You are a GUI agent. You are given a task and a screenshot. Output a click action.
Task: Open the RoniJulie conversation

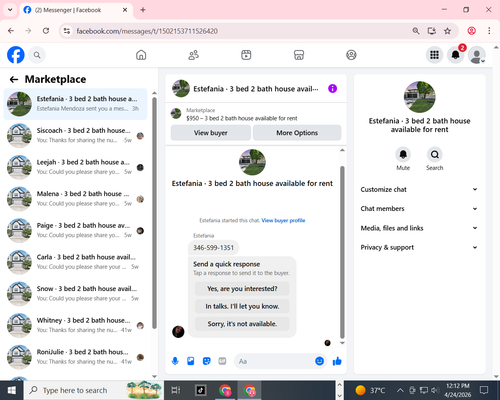[75, 357]
